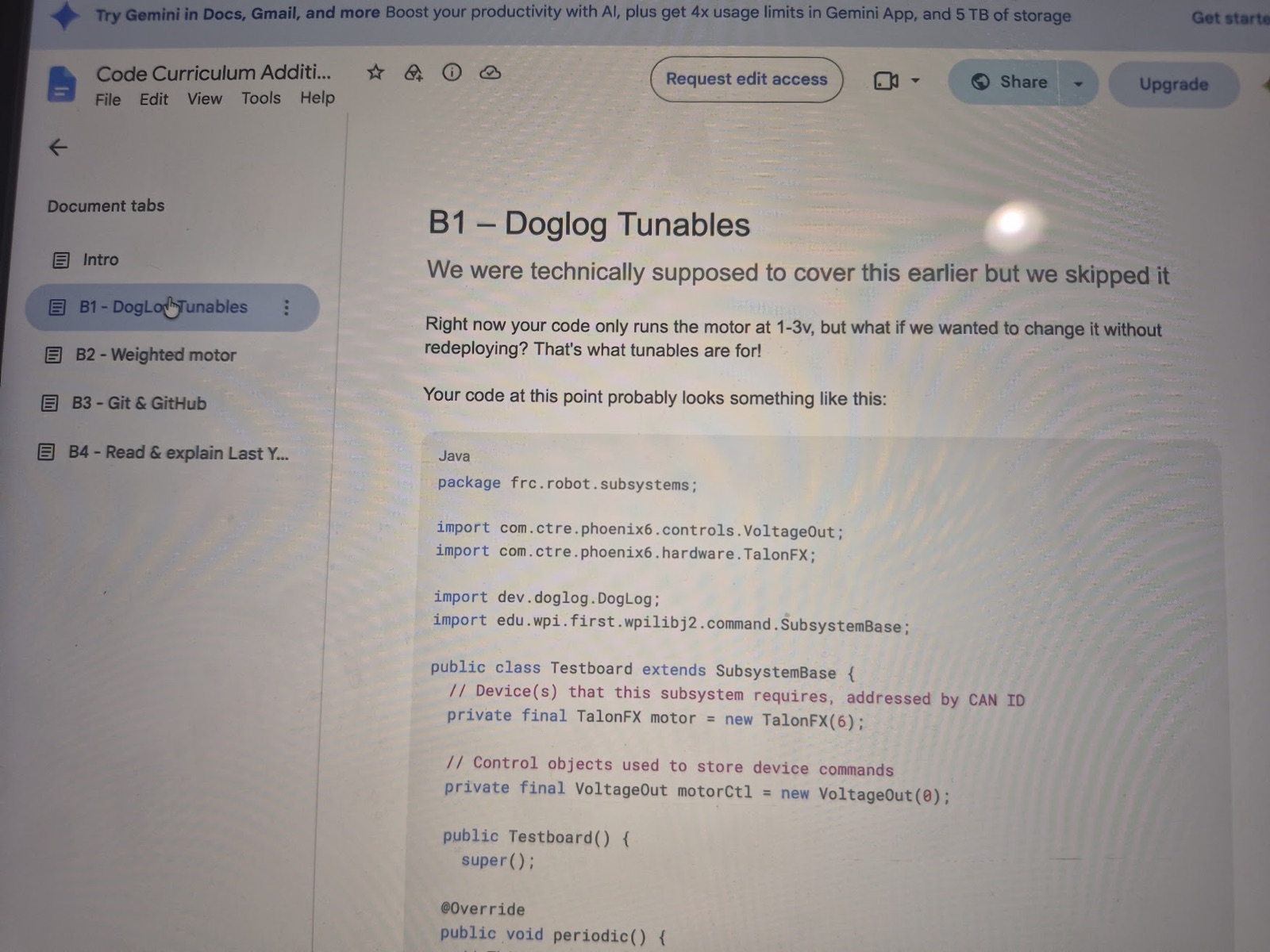Click the document title Code Curriculum Additi...
The height and width of the screenshot is (952, 1270).
pos(214,73)
